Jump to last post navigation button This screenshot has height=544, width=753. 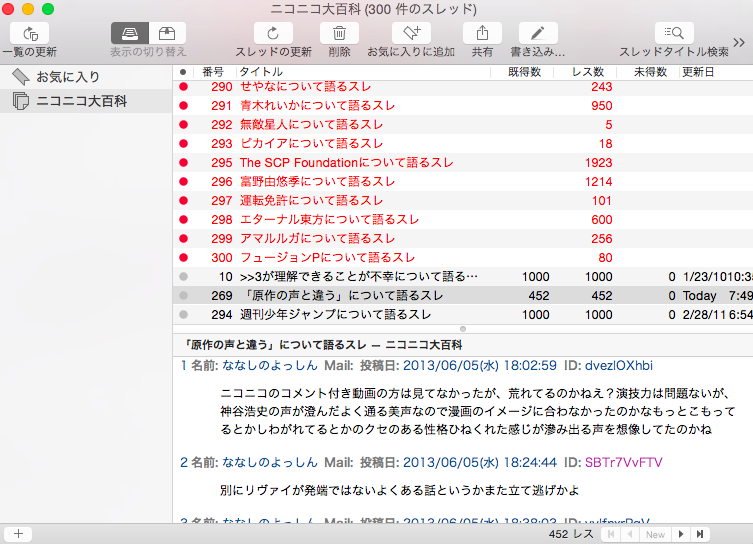tap(700, 534)
